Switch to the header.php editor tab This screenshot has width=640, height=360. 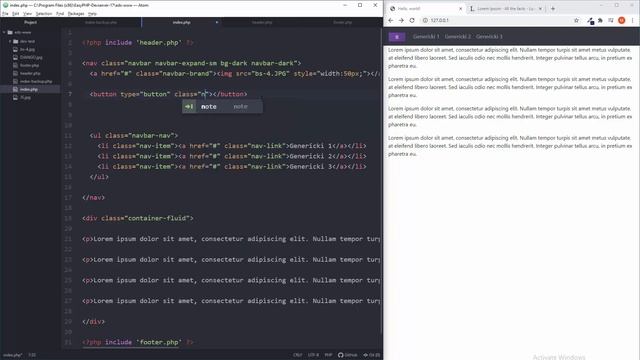(262, 22)
